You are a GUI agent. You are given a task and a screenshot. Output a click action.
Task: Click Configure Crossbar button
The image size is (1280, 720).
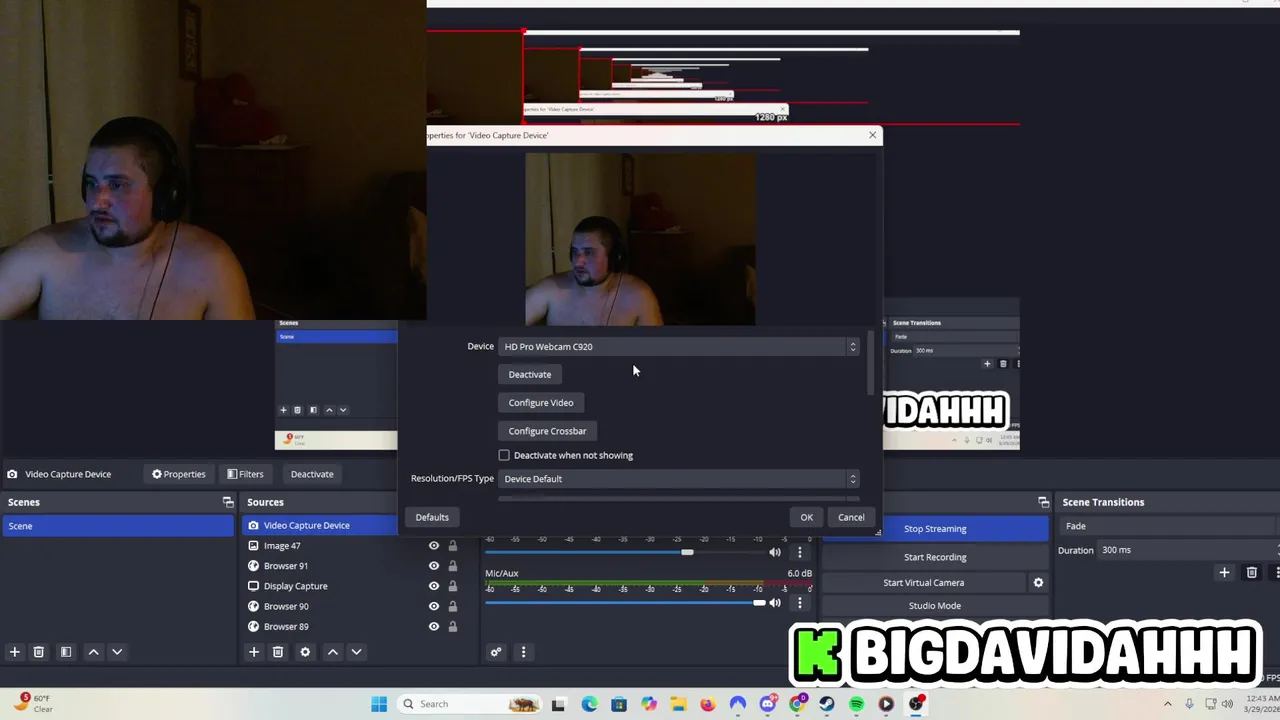(547, 431)
